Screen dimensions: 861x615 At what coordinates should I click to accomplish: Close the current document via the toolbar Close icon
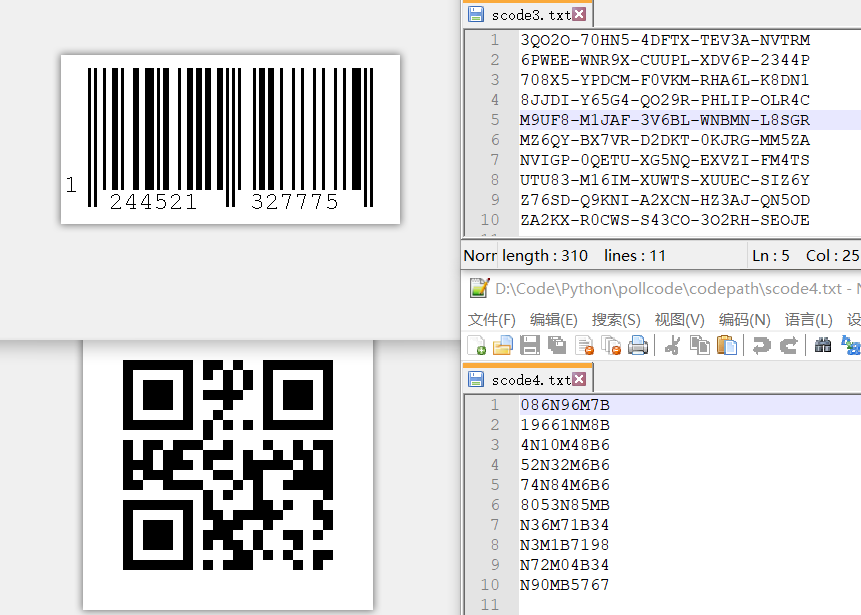pyautogui.click(x=584, y=345)
